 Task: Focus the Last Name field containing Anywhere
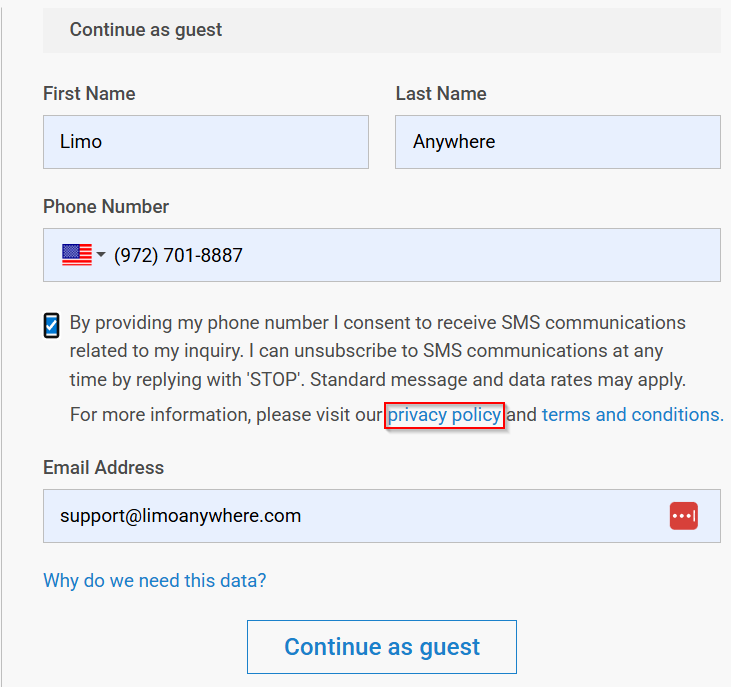click(x=557, y=142)
